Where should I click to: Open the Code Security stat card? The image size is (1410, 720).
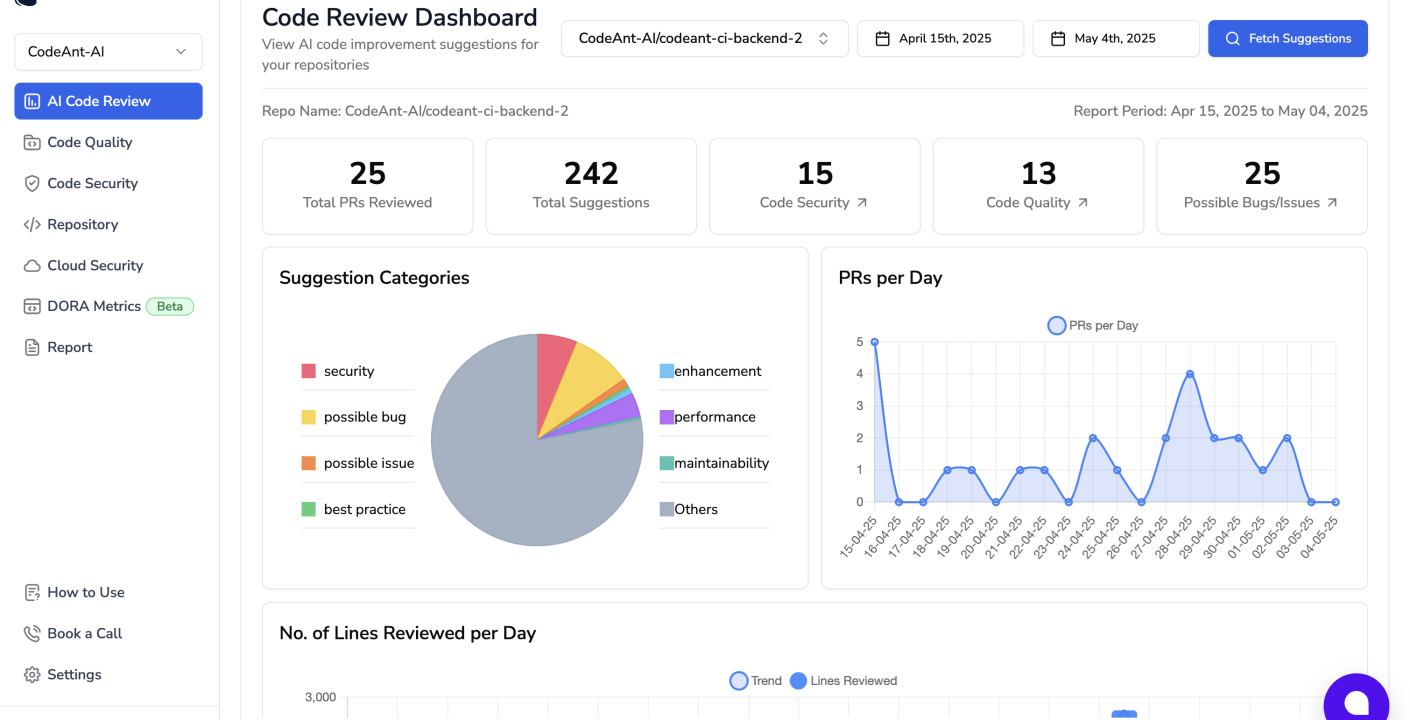click(x=815, y=186)
